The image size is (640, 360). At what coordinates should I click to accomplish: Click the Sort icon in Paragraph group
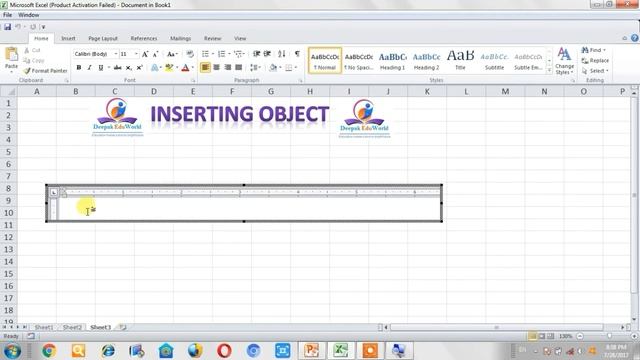pos(282,54)
